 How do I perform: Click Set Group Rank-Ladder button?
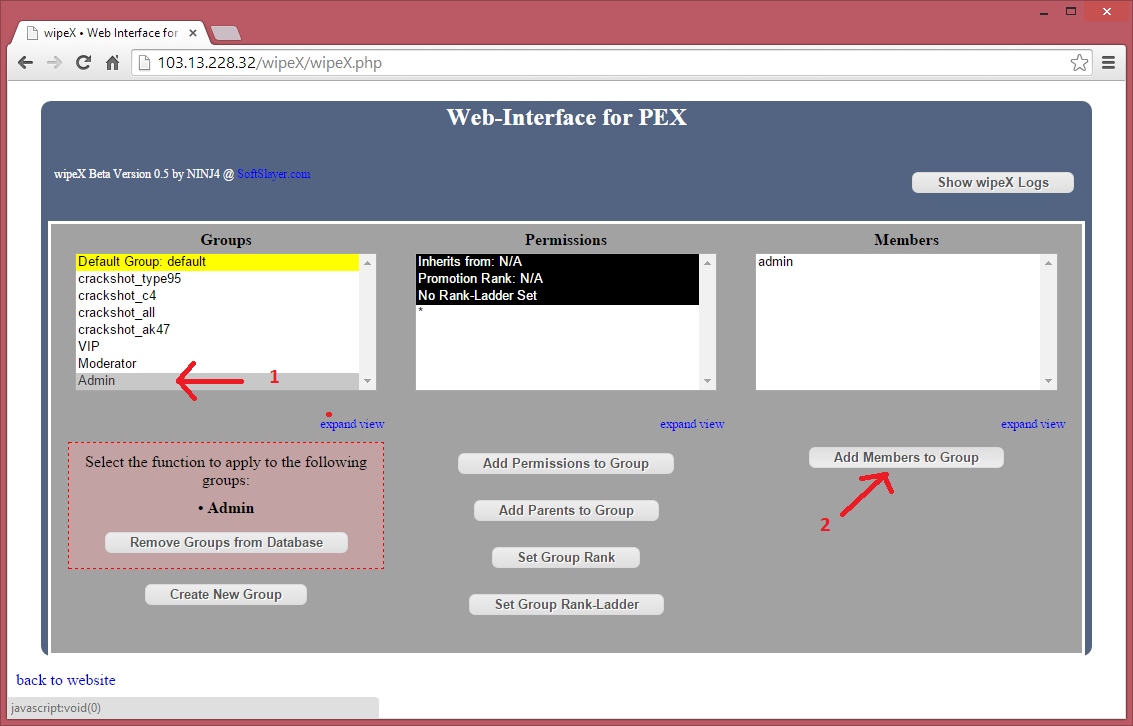pos(566,605)
